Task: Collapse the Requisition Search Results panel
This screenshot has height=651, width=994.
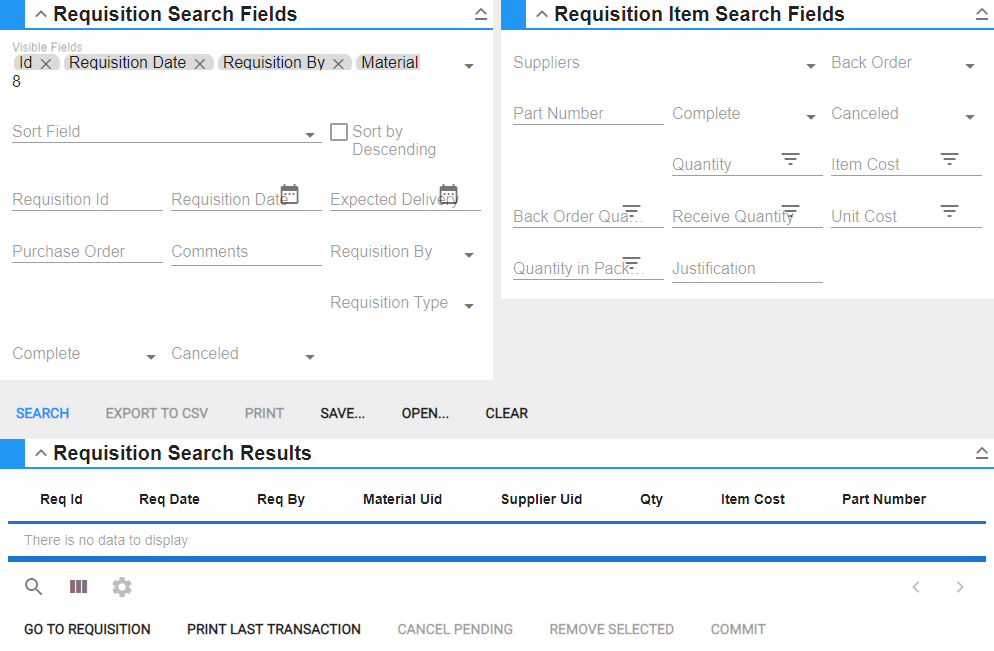Action: 41,453
